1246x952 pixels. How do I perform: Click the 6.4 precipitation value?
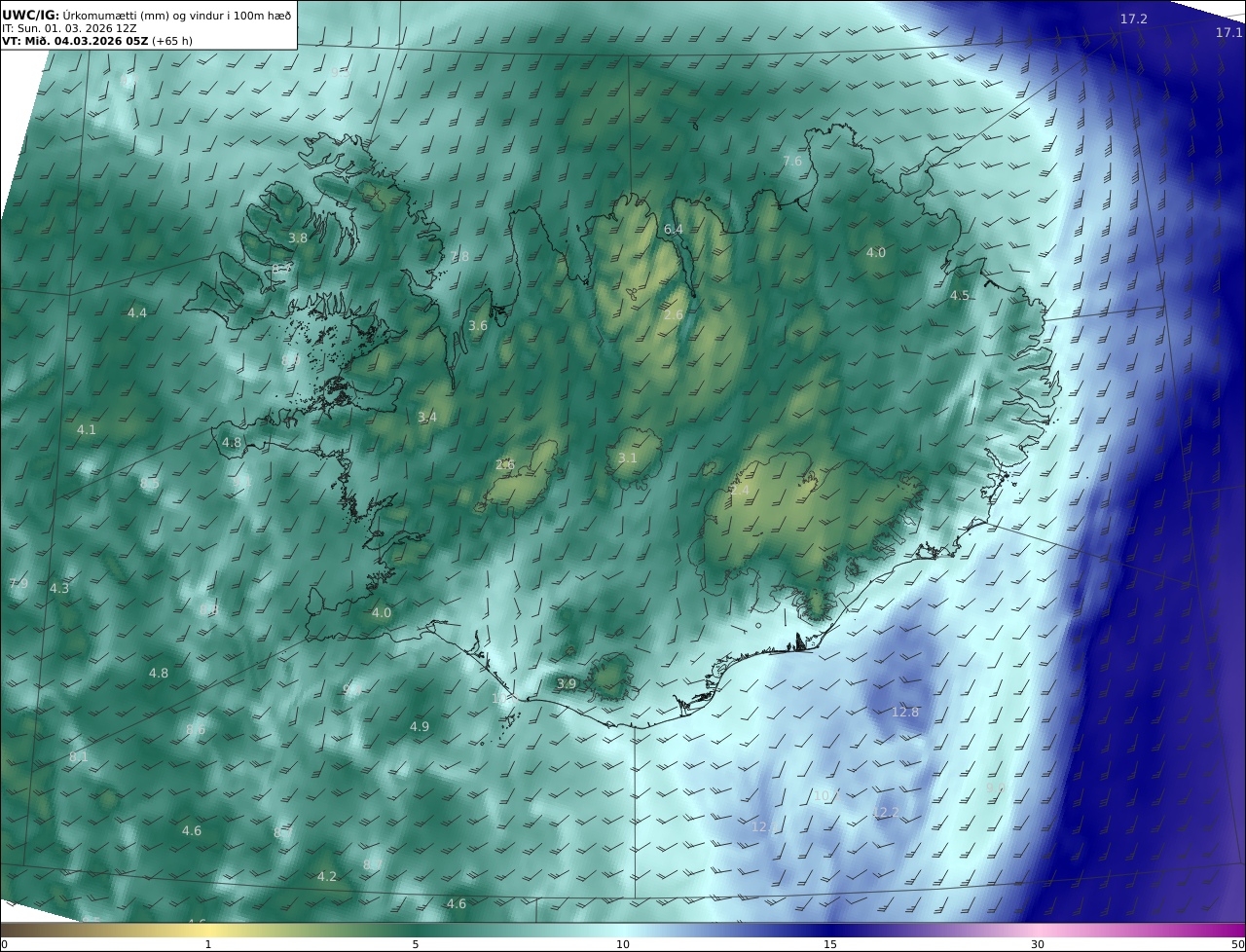pyautogui.click(x=674, y=230)
